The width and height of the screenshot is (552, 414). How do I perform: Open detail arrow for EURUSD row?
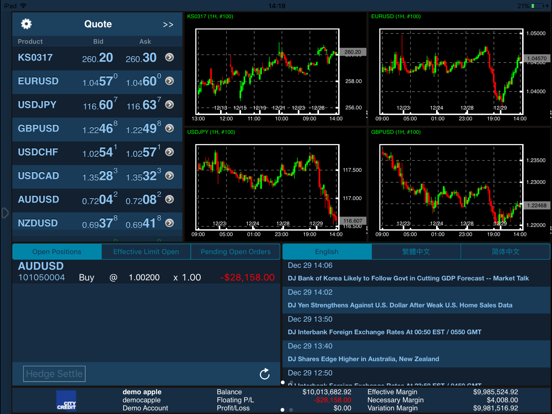coord(169,81)
